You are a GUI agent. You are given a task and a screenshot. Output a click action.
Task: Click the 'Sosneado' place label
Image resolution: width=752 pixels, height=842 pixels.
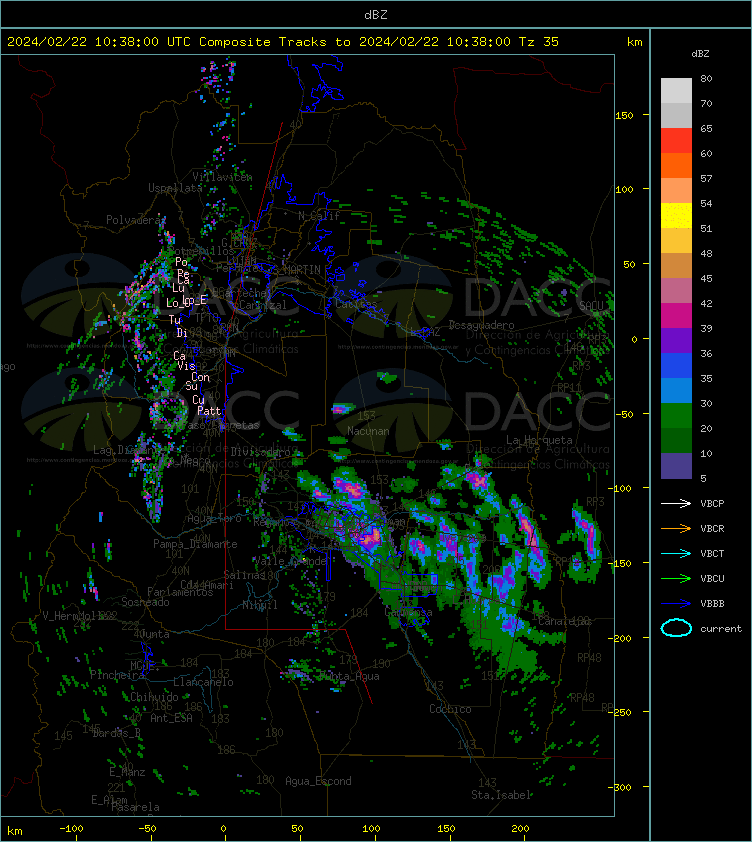point(145,603)
